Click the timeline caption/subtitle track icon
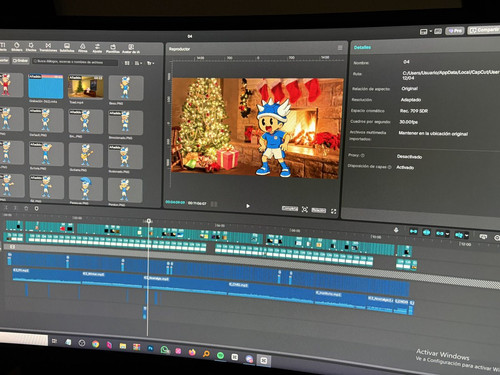The width and height of the screenshot is (500, 375). [483, 237]
